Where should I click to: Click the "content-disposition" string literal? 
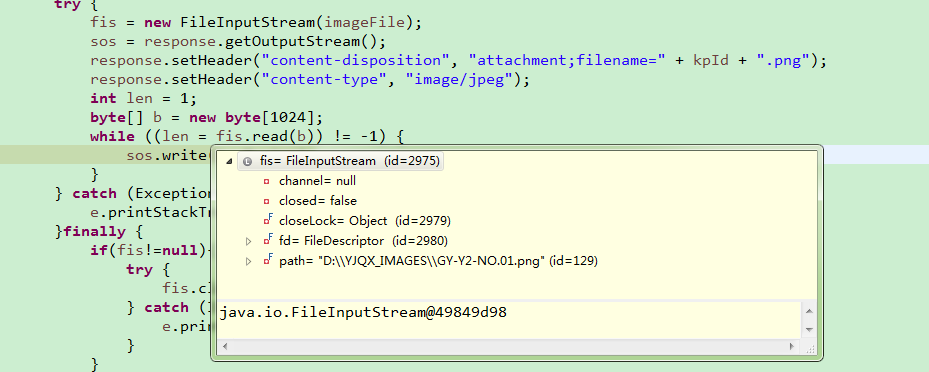(355, 60)
